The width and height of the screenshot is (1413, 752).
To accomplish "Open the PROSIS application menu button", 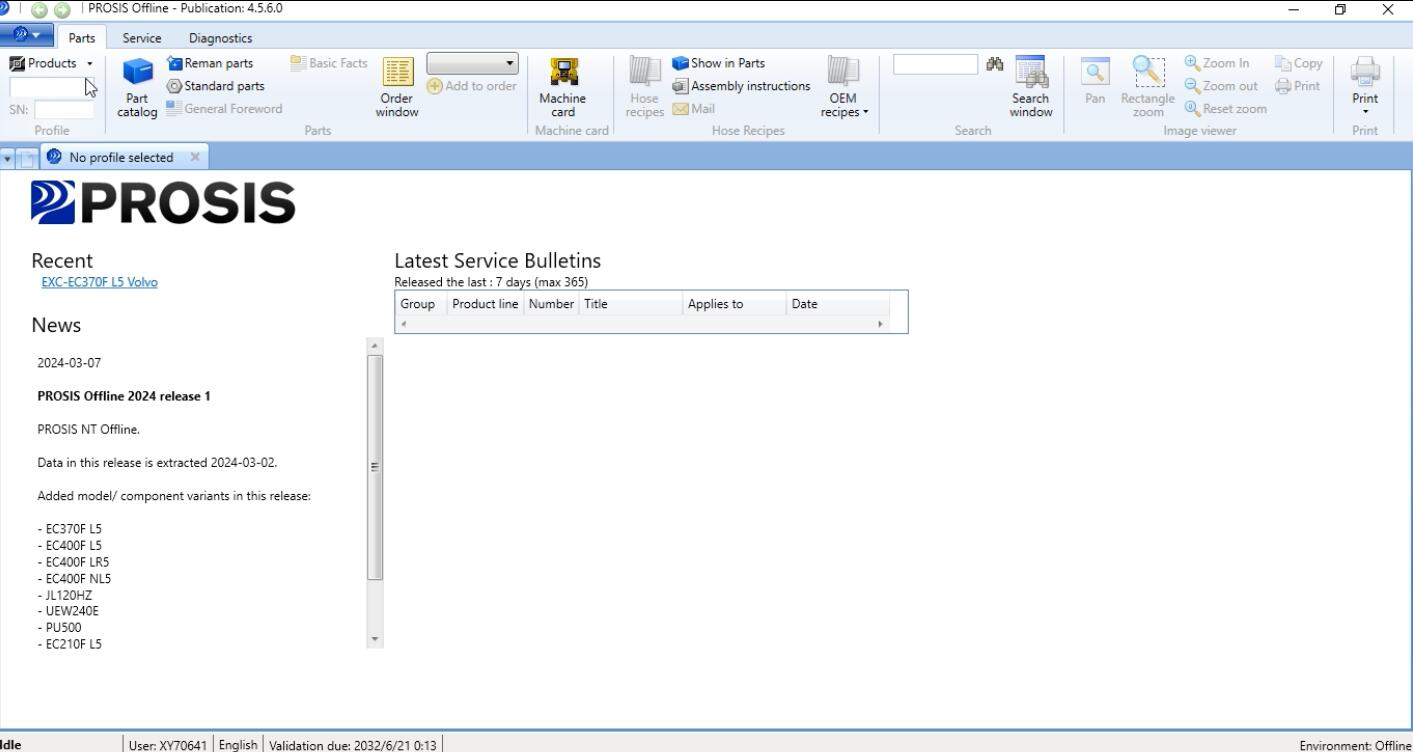I will click(28, 37).
